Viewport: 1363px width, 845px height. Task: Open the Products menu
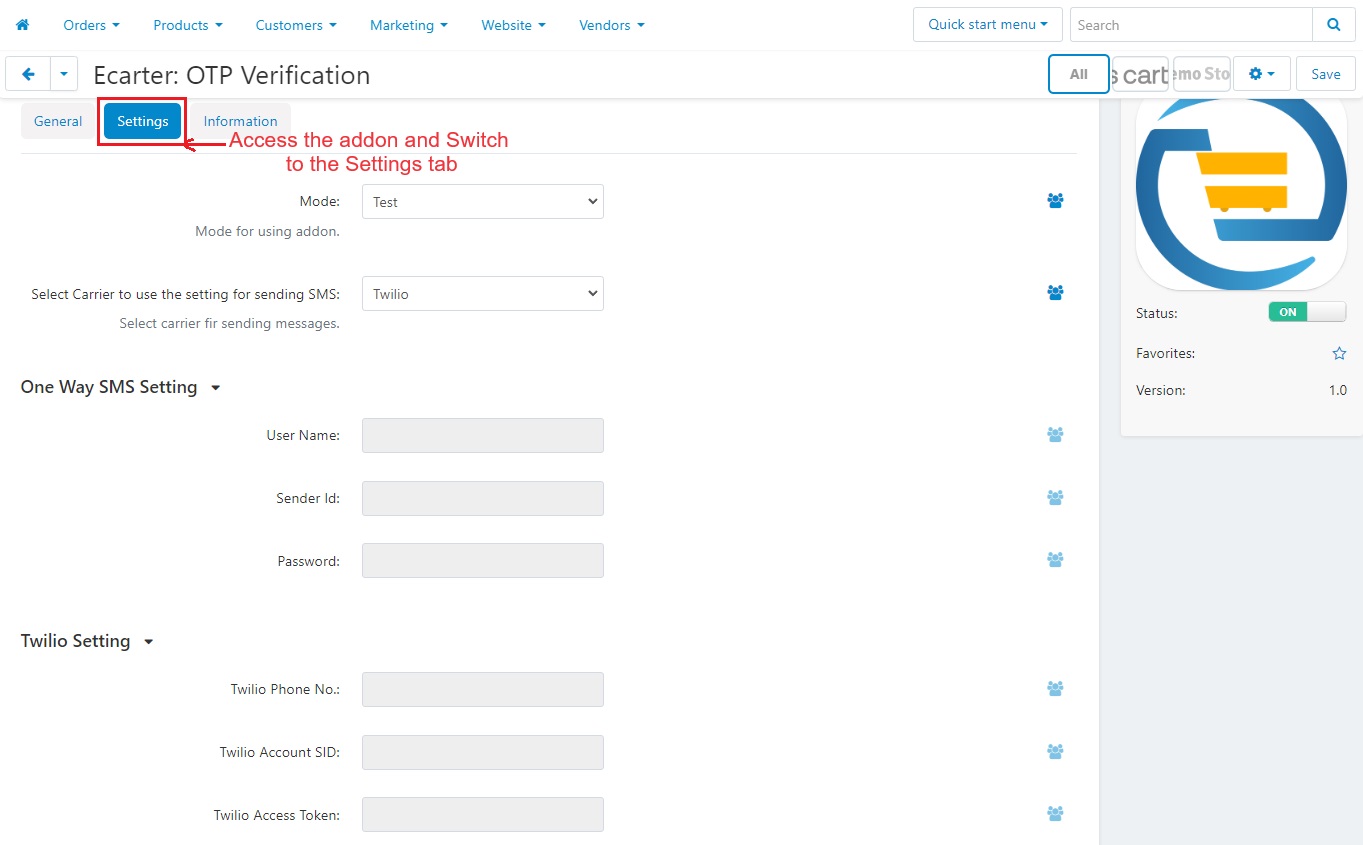(188, 25)
